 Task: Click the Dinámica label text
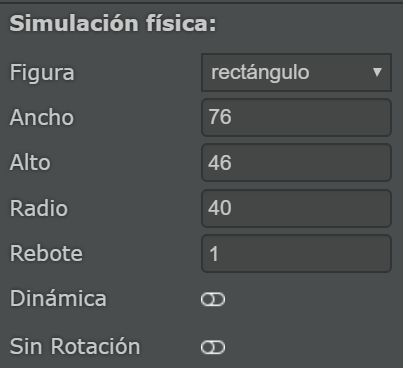[58, 298]
